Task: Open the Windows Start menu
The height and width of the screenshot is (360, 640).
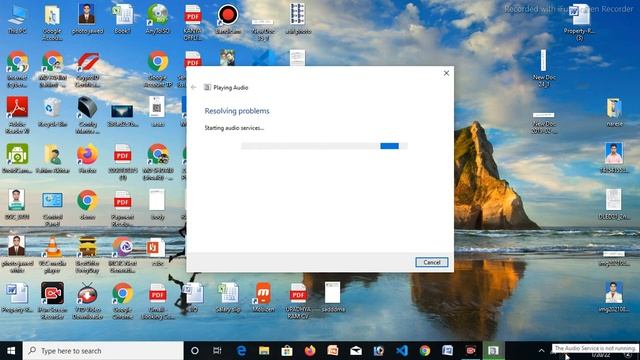Action: (x=11, y=351)
